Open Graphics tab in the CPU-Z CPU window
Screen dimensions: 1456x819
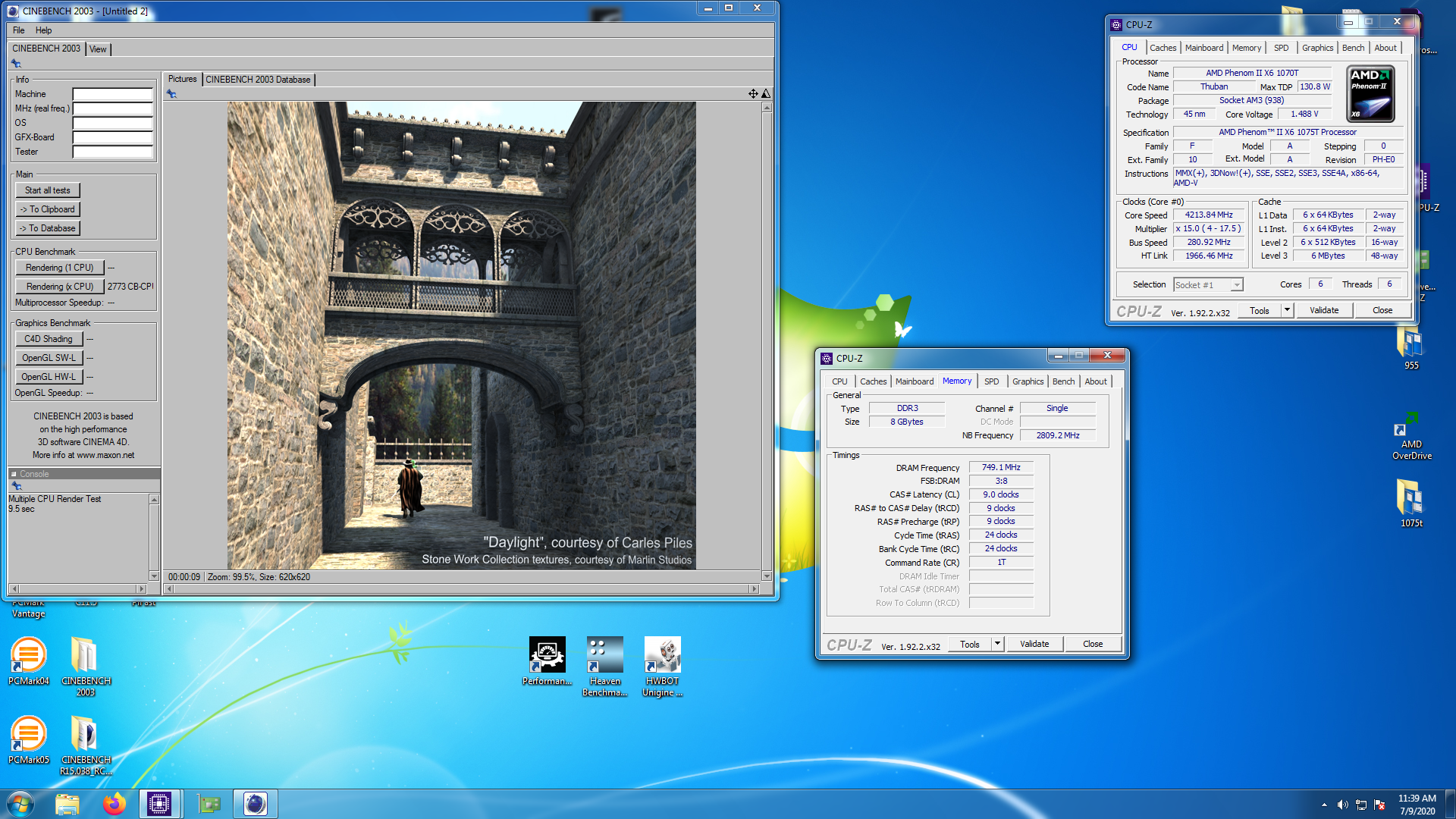[1317, 48]
